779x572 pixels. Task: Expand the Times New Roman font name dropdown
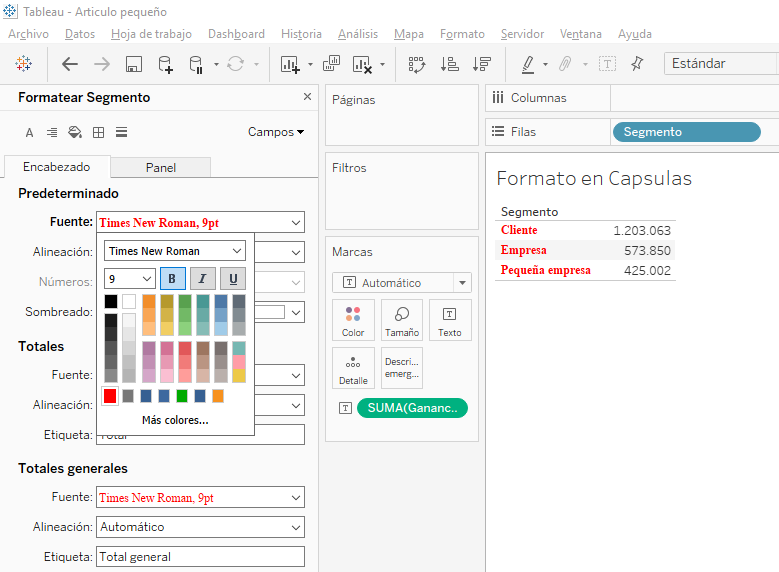[x=175, y=251]
